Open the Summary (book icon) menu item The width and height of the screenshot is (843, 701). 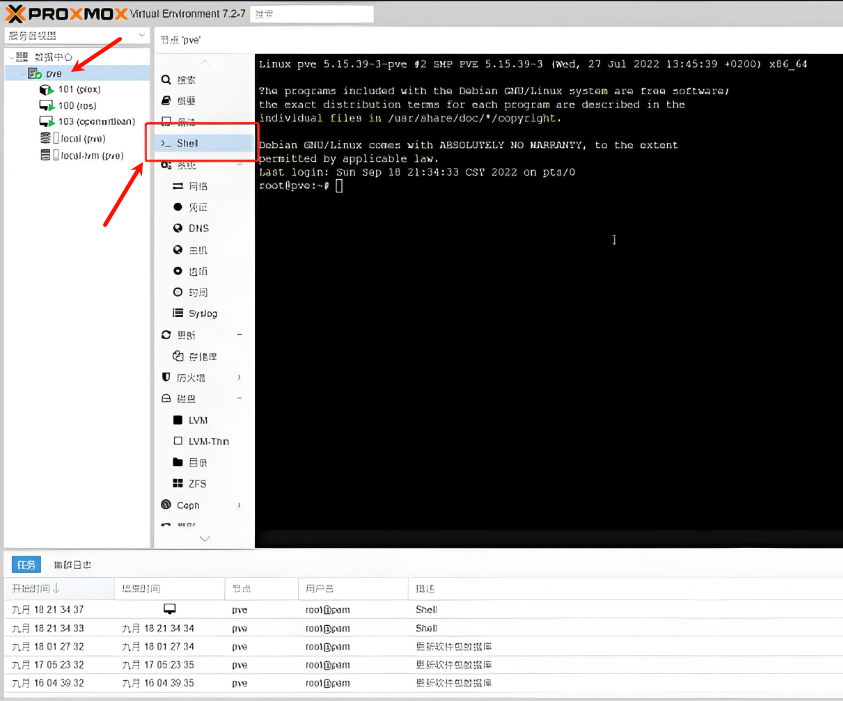coord(186,101)
